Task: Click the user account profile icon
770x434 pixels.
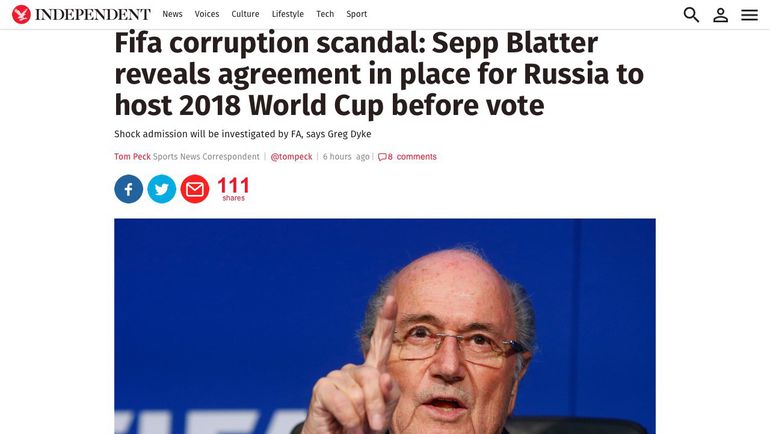Action: 720,15
